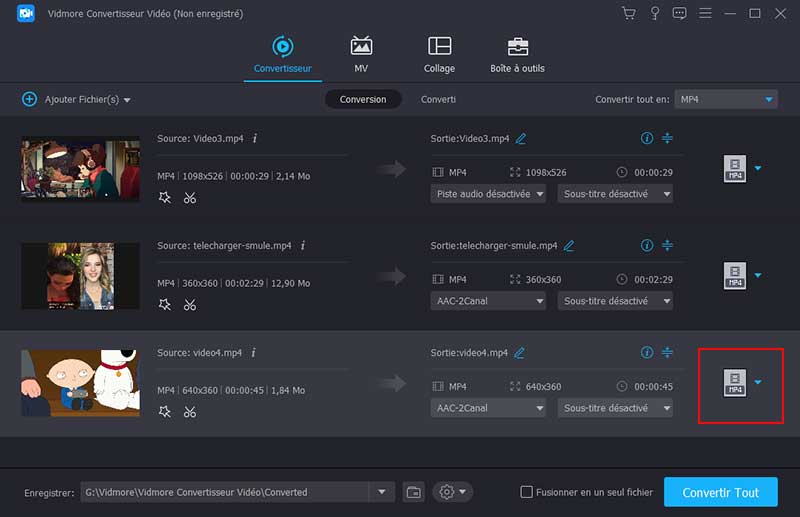Viewport: 800px width, 517px height.
Task: Click the Convertir Tout button
Action: (720, 493)
